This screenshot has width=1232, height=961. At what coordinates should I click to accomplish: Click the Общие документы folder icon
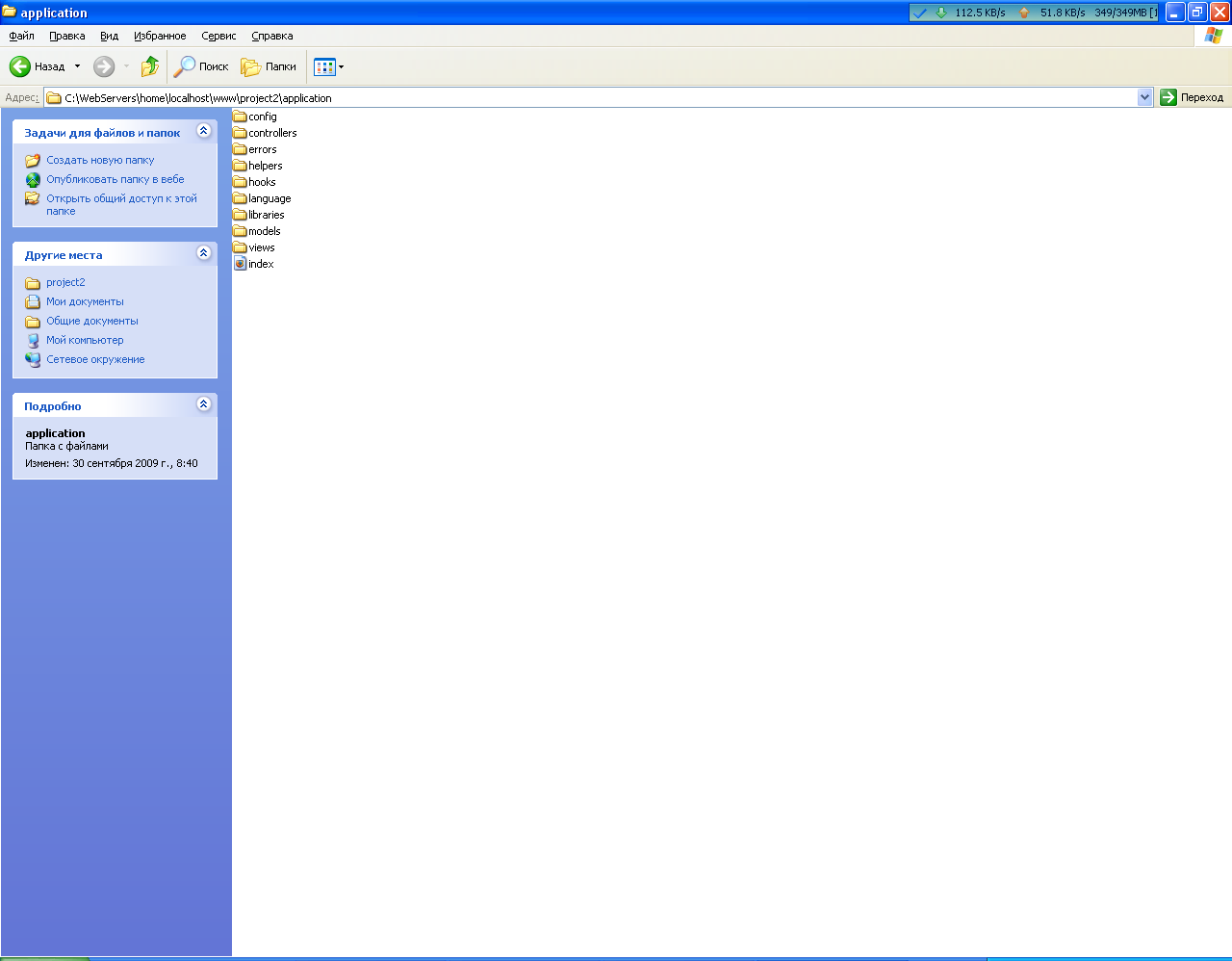tap(33, 322)
